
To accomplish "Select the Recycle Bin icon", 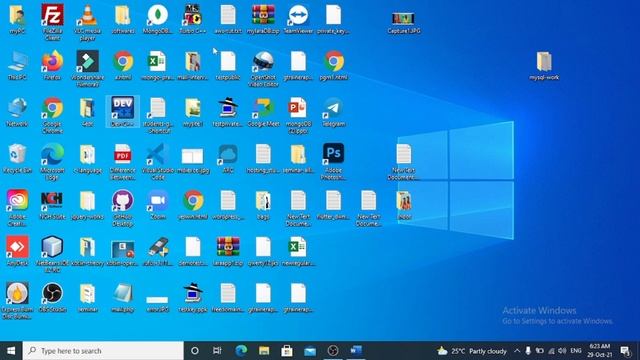I will point(17,154).
